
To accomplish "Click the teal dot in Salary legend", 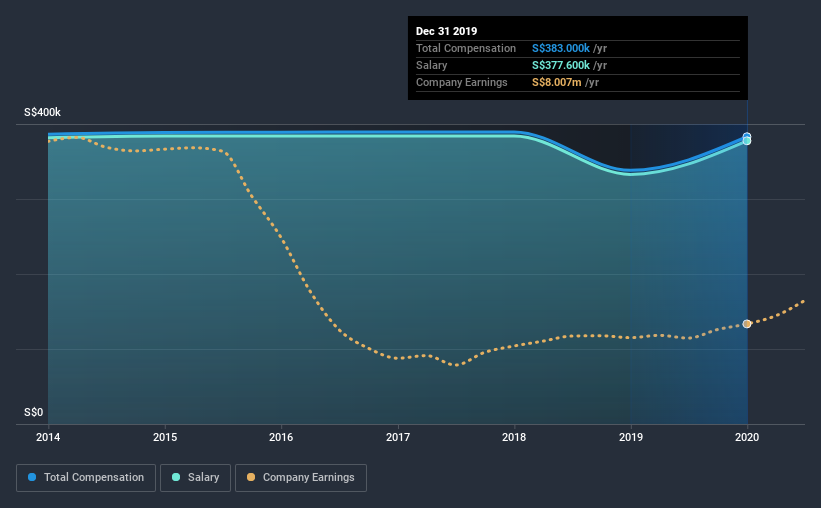I will (176, 477).
